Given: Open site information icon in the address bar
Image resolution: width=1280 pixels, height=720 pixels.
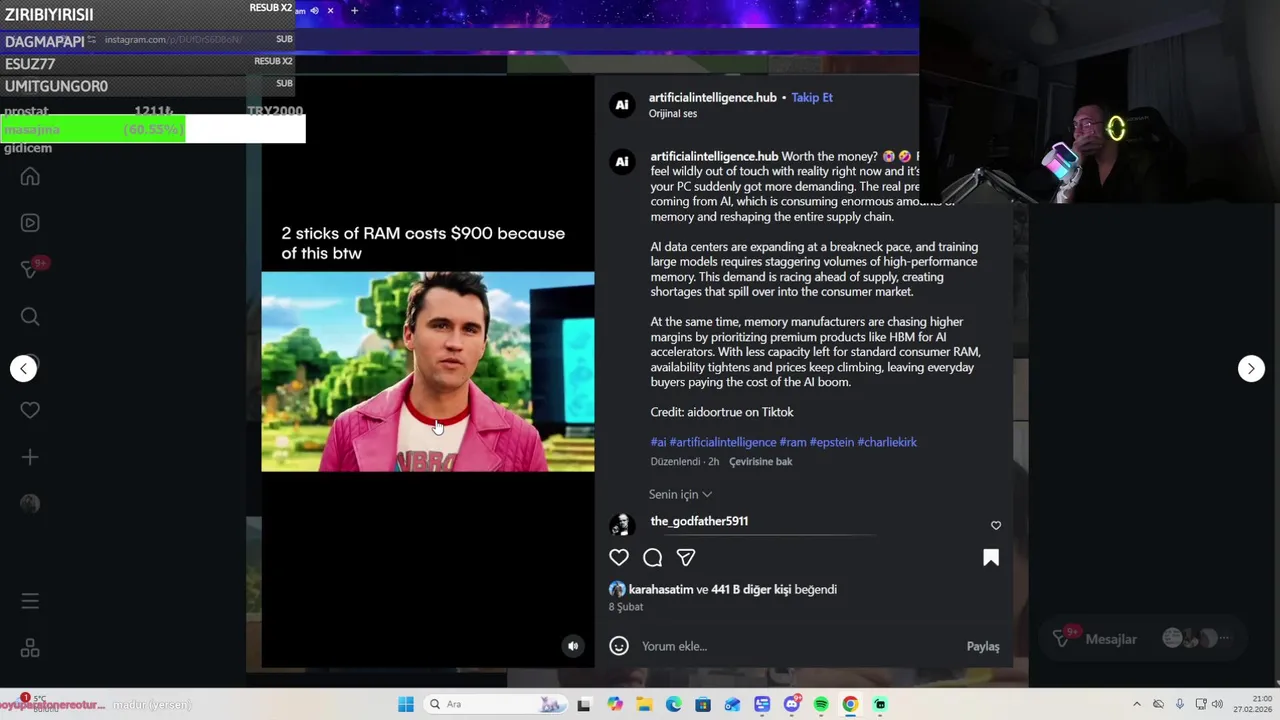Looking at the screenshot, I should pos(92,39).
